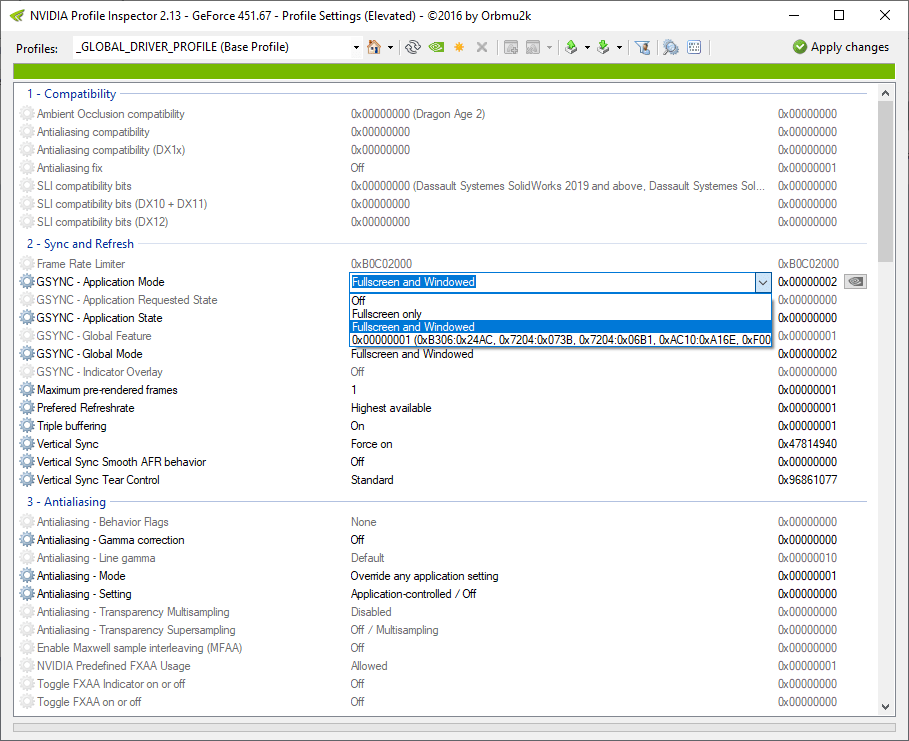Image resolution: width=909 pixels, height=741 pixels.
Task: Open the profile filter tool
Action: pyautogui.click(x=643, y=46)
